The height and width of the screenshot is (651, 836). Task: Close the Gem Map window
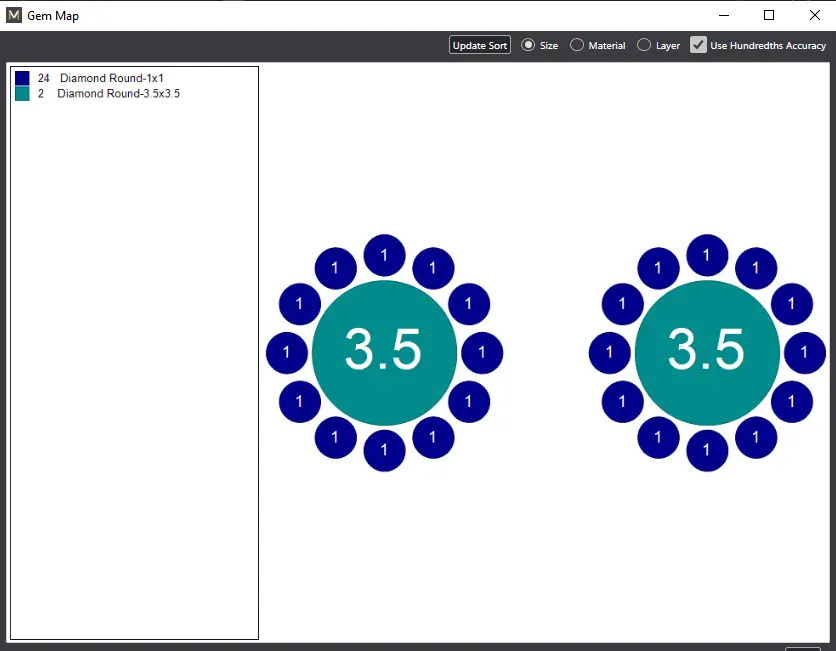(814, 15)
